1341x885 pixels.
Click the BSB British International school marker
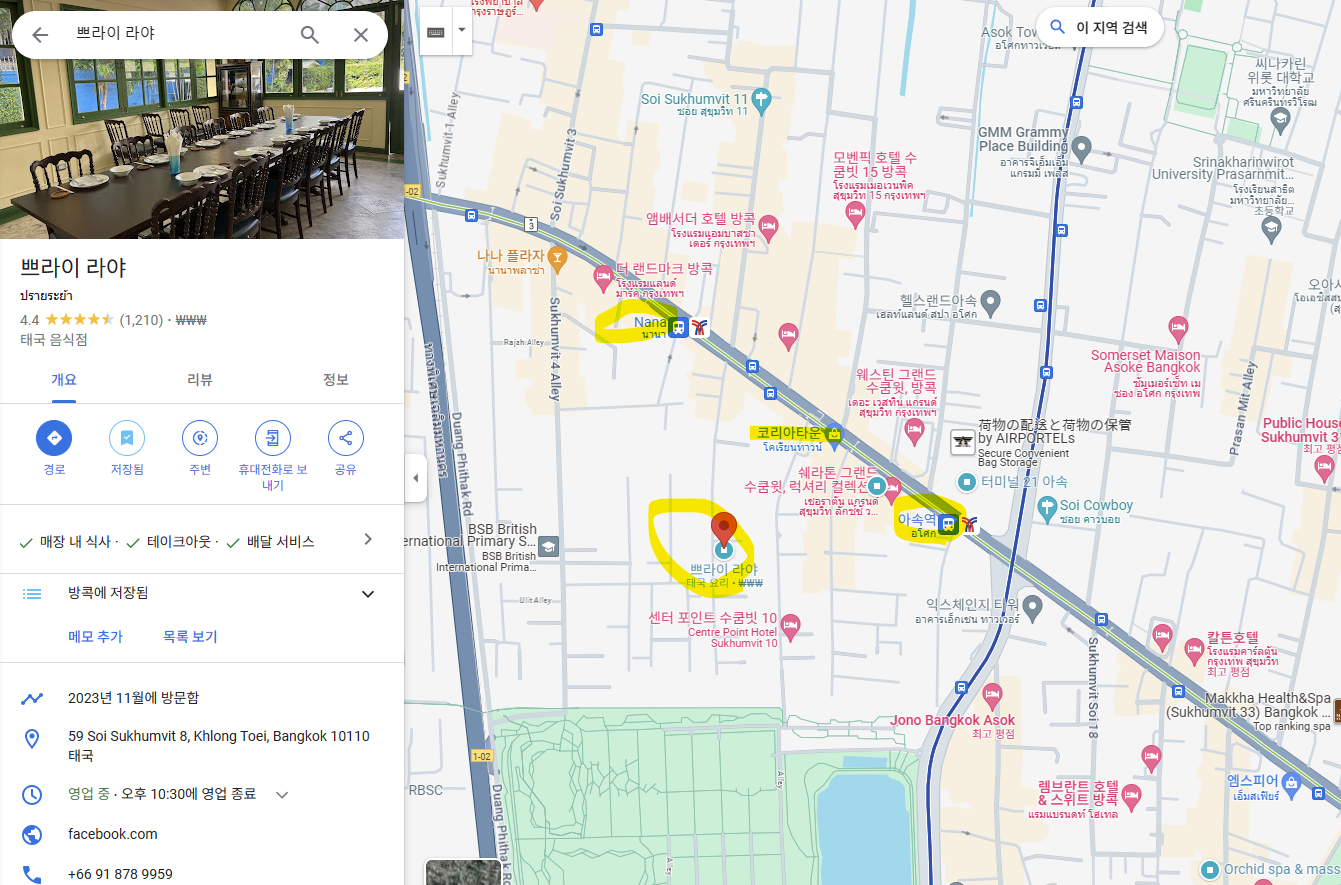click(x=549, y=547)
